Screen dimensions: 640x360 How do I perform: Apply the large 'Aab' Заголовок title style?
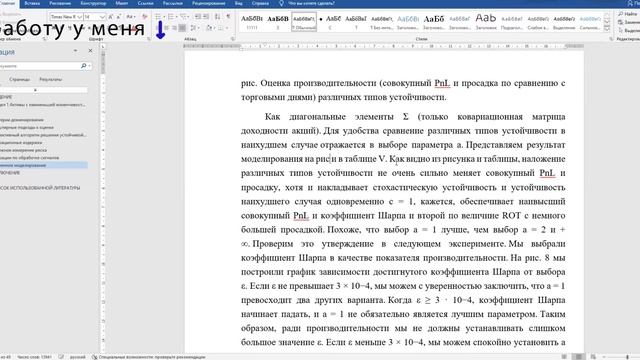point(486,22)
